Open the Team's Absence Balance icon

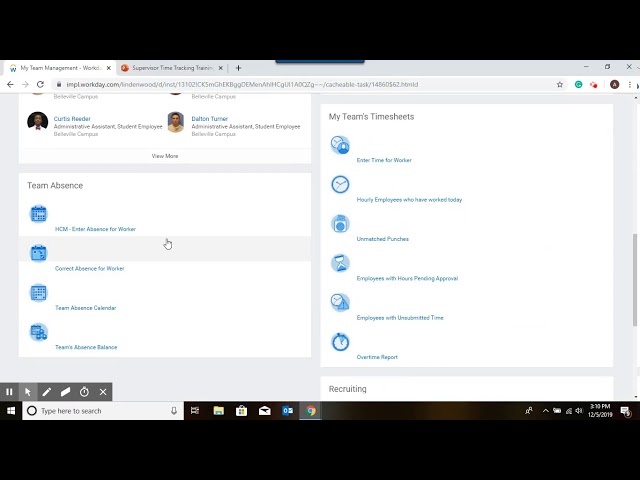pyautogui.click(x=39, y=332)
